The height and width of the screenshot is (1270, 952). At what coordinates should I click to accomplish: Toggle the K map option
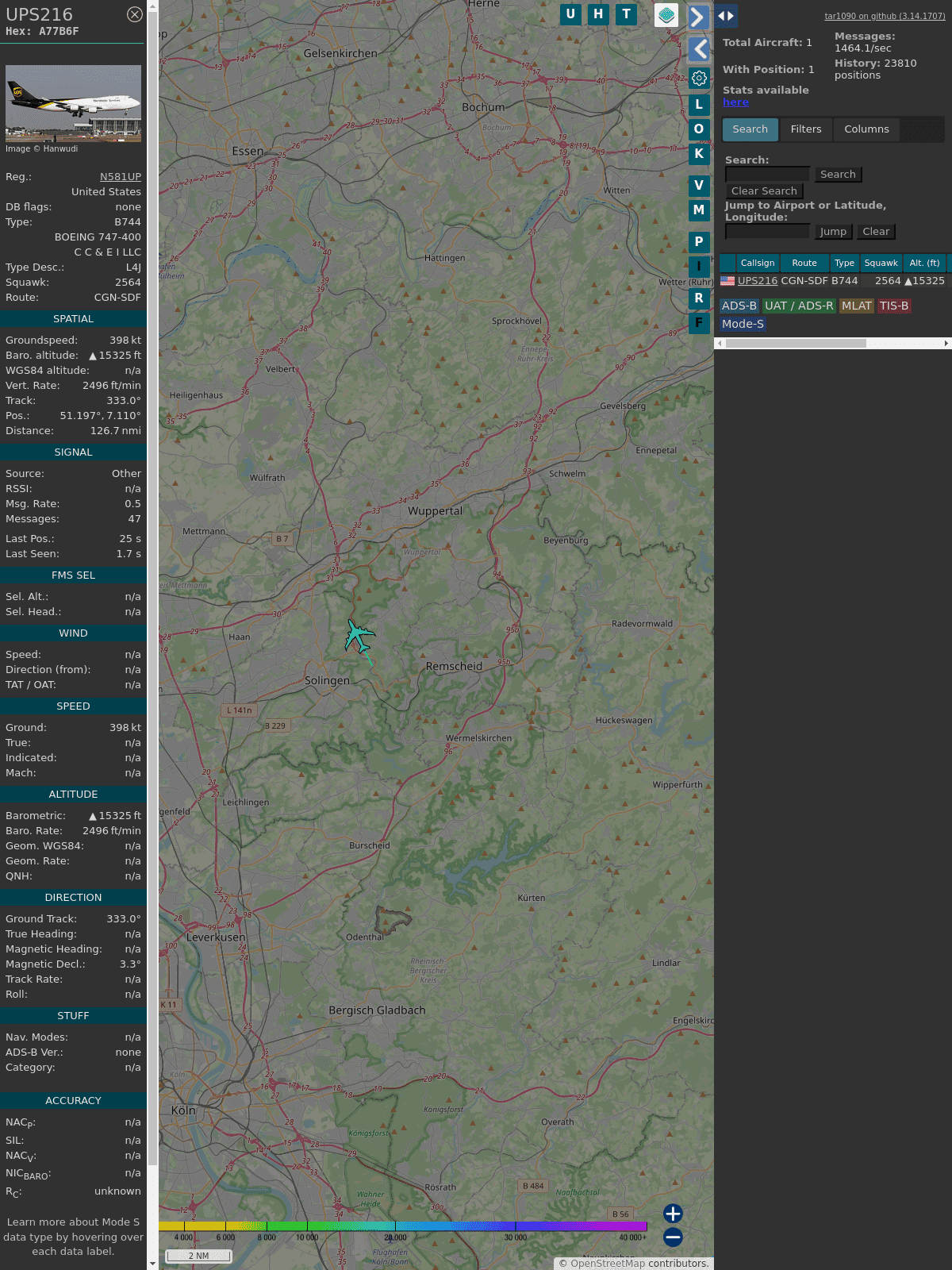tap(699, 154)
